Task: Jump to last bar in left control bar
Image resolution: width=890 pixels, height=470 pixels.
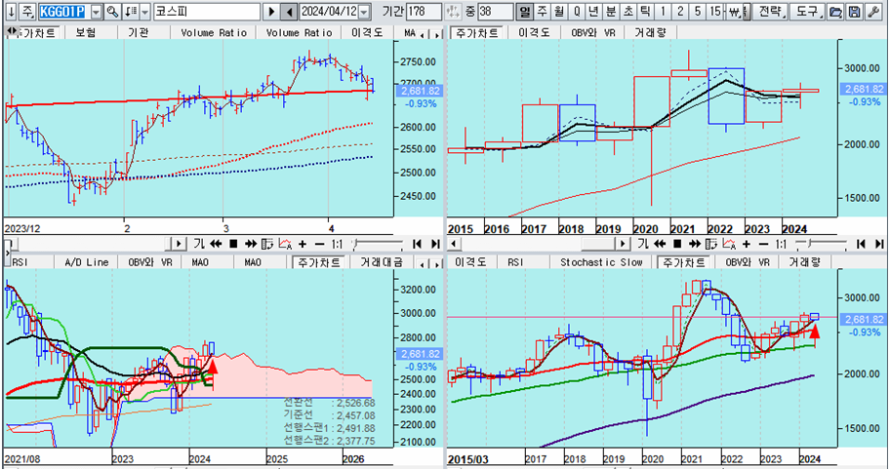Action: [x=435, y=244]
